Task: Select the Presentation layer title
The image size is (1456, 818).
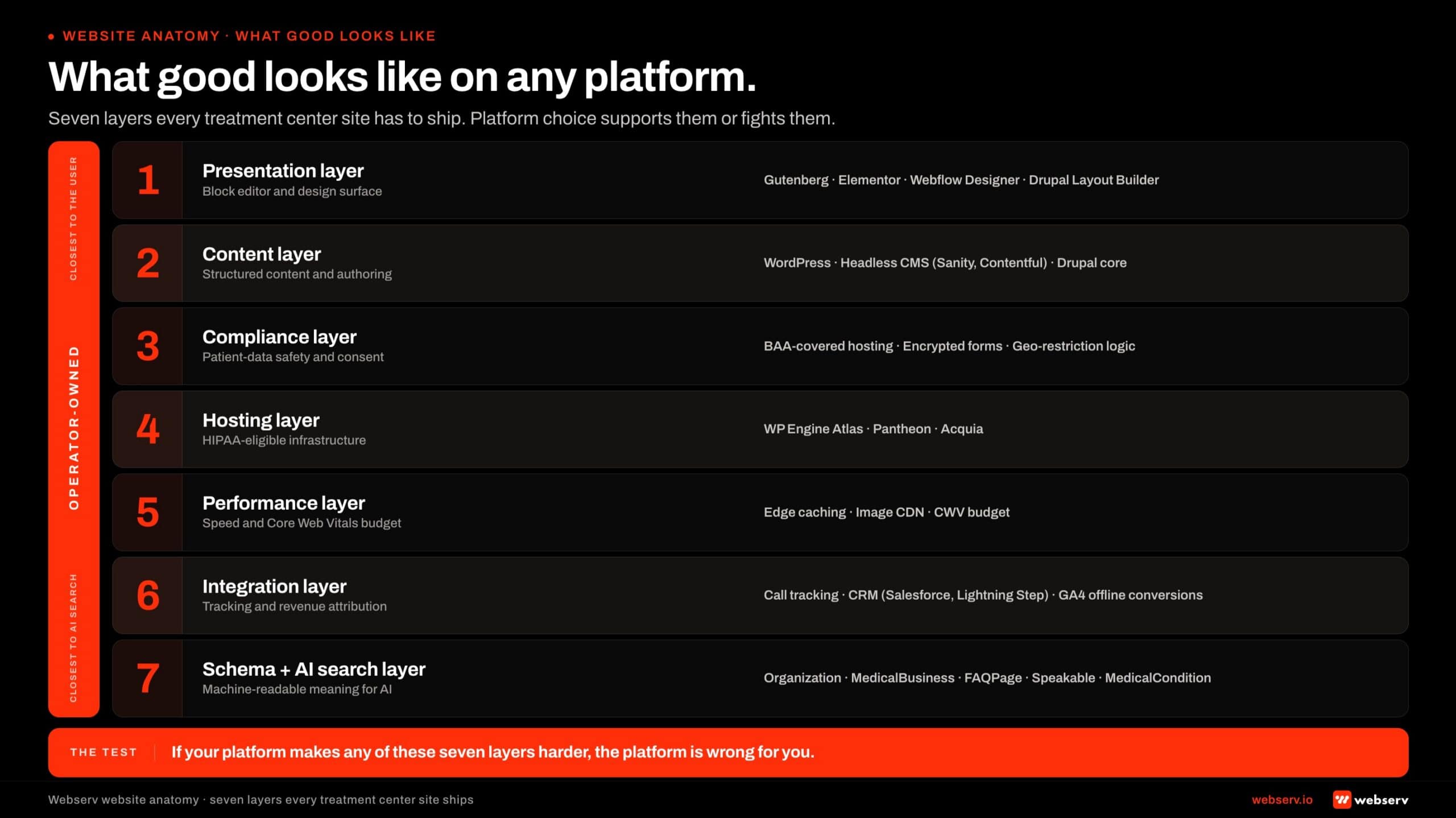Action: [x=283, y=171]
